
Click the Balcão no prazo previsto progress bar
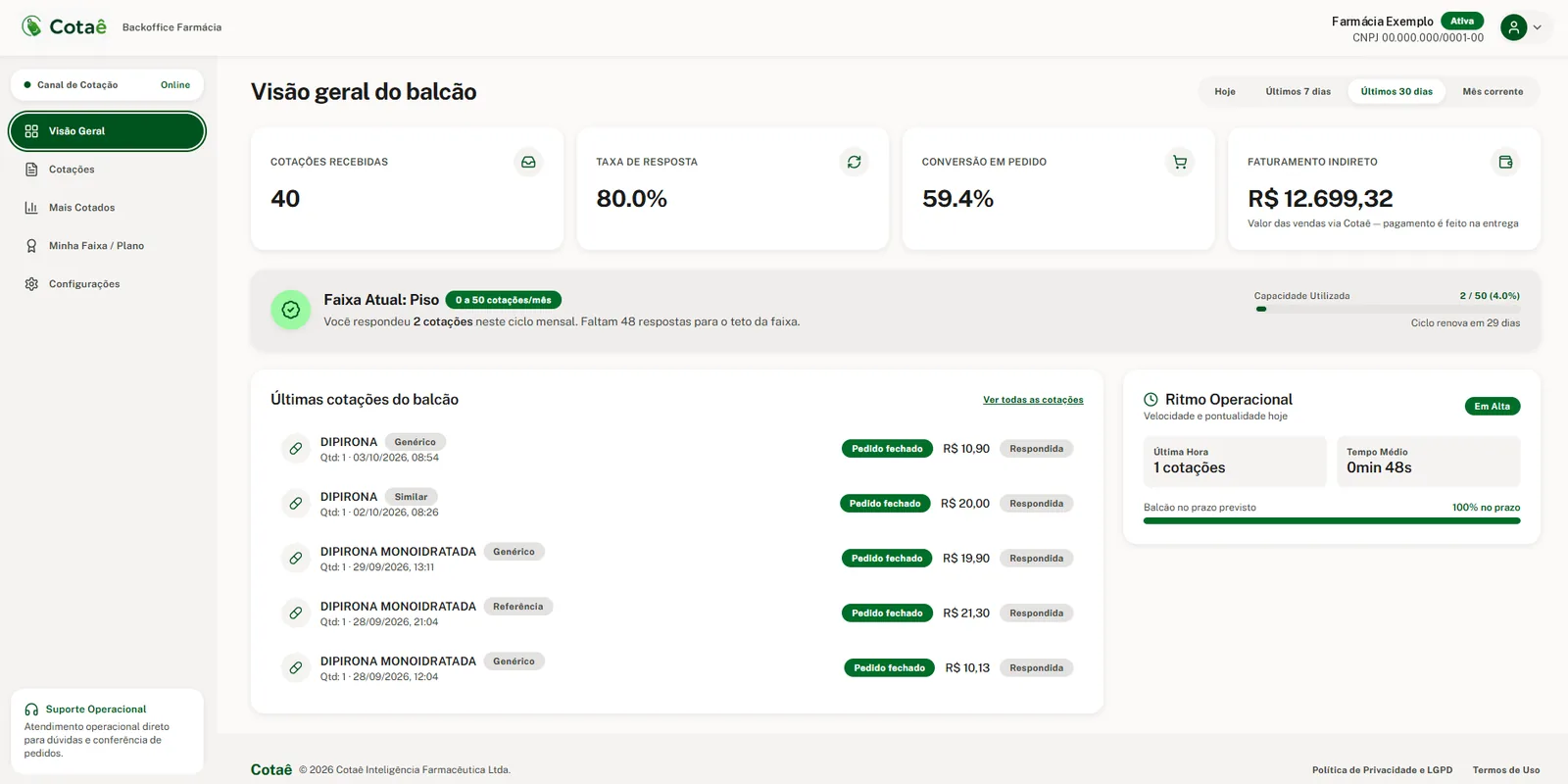coord(1332,521)
